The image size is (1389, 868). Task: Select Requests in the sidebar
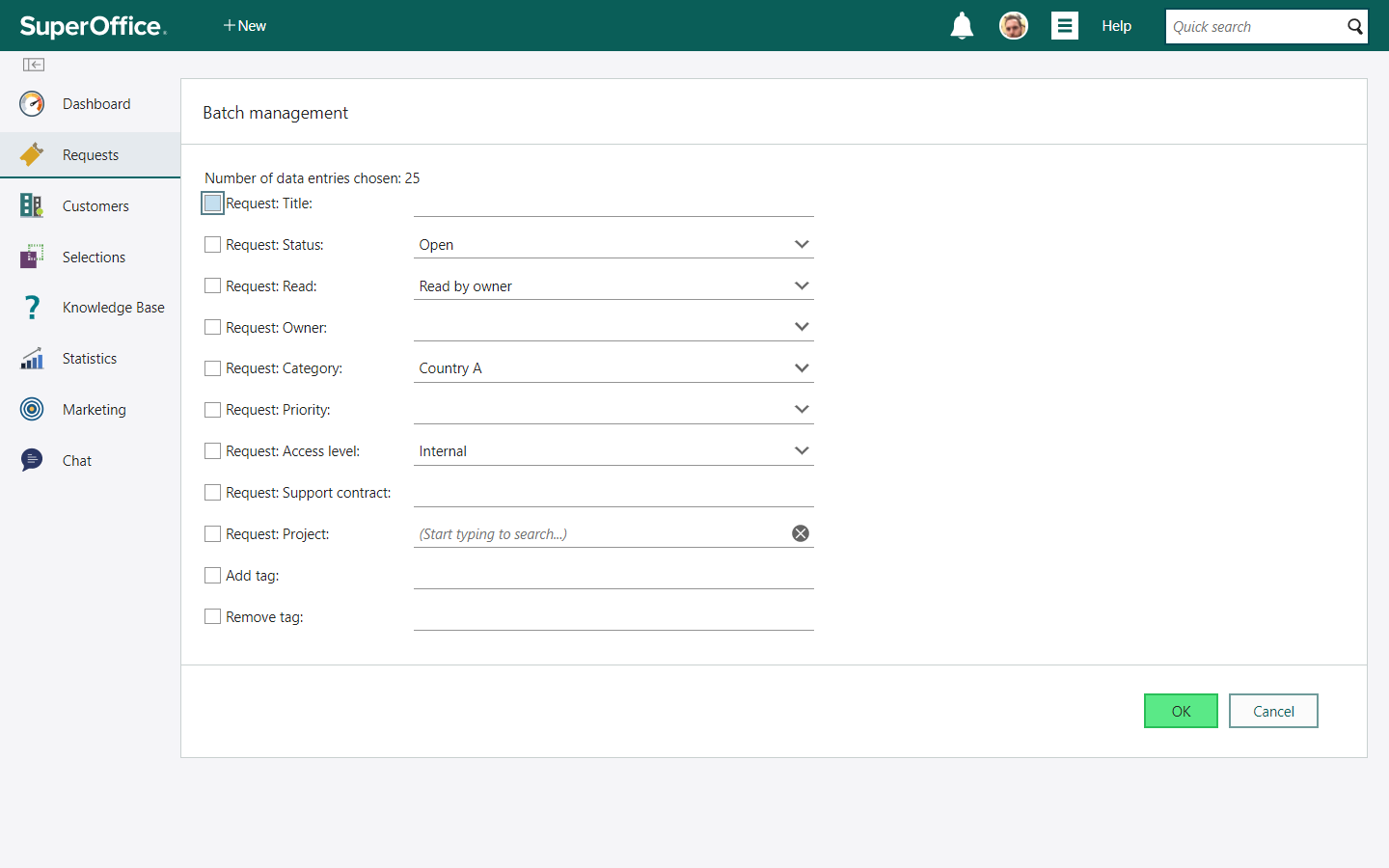click(91, 155)
